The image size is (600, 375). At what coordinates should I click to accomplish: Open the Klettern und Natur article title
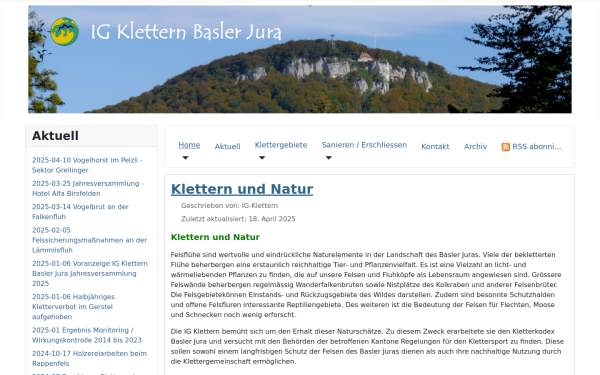tap(242, 189)
